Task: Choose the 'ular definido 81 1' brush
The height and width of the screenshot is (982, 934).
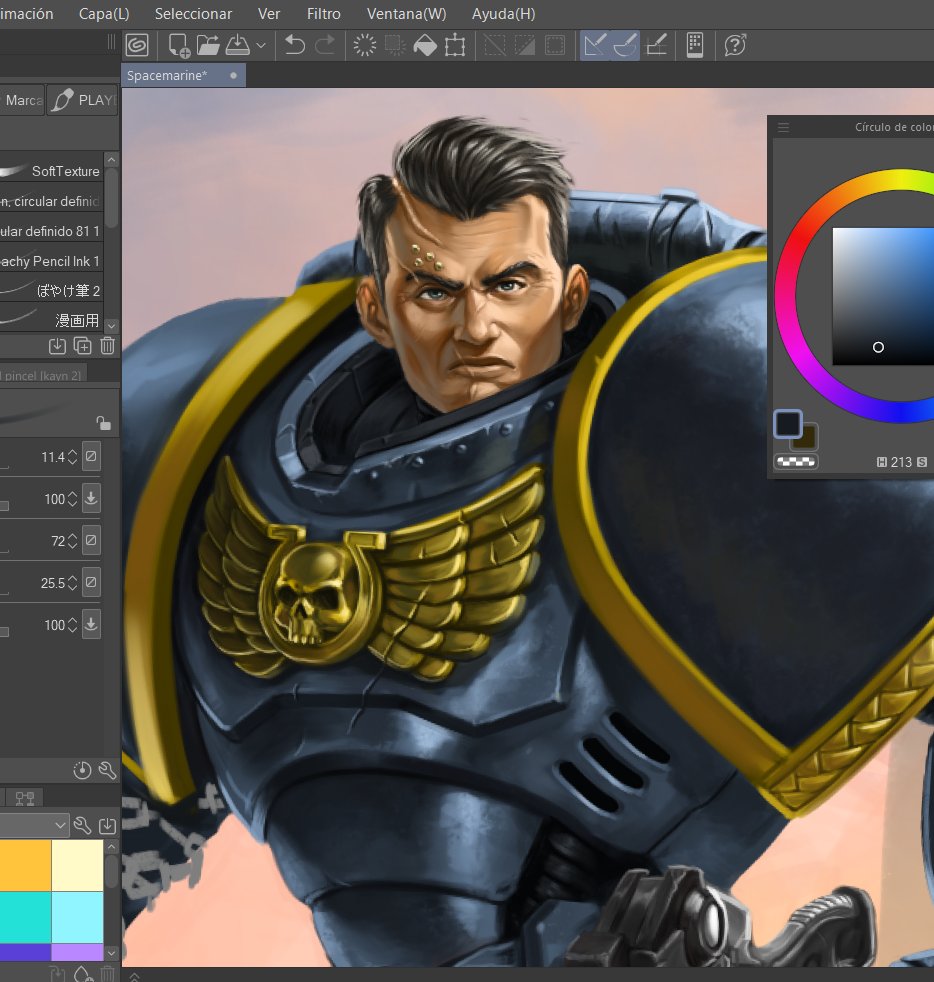Action: (51, 231)
